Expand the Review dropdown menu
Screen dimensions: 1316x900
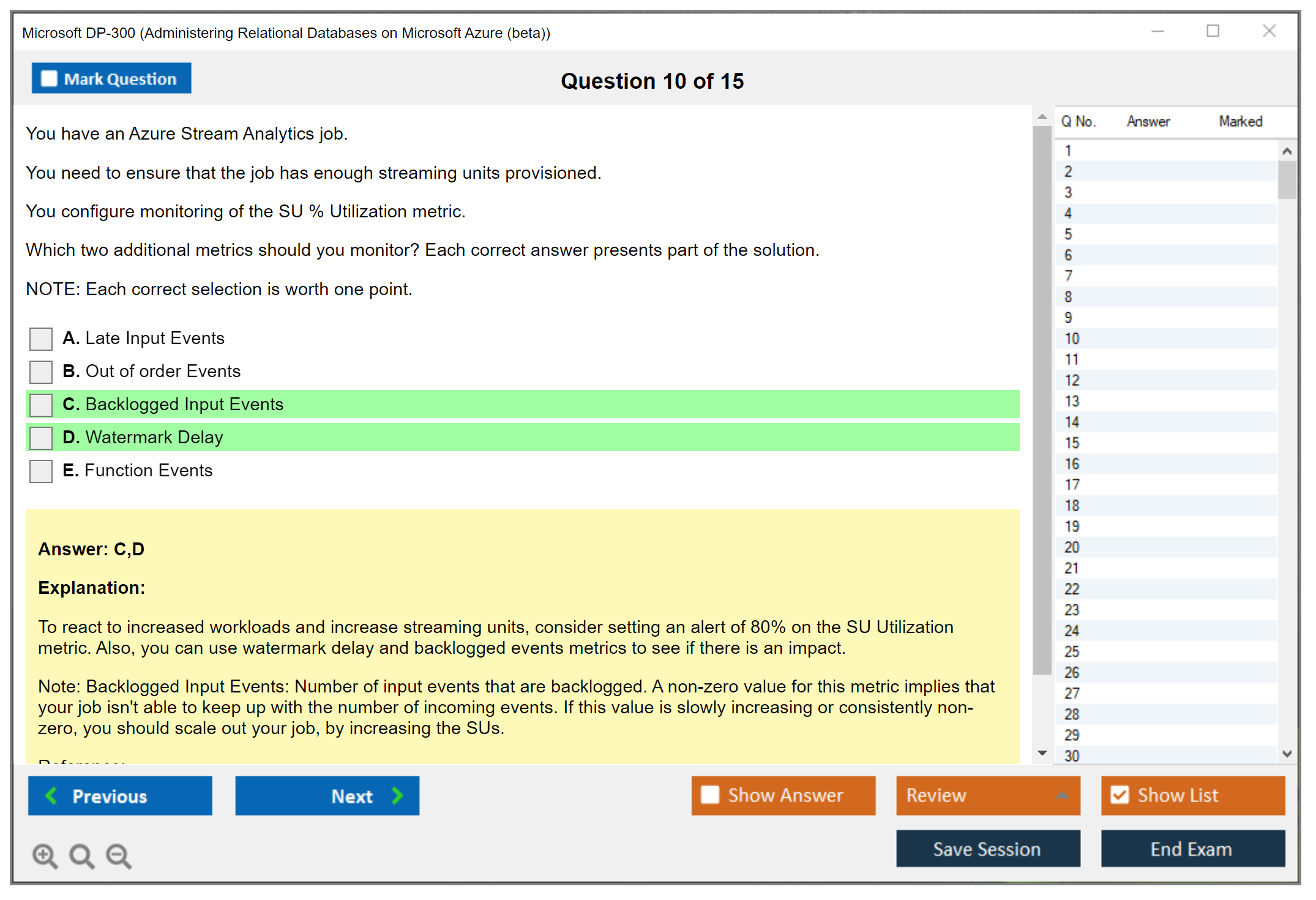(x=1062, y=795)
